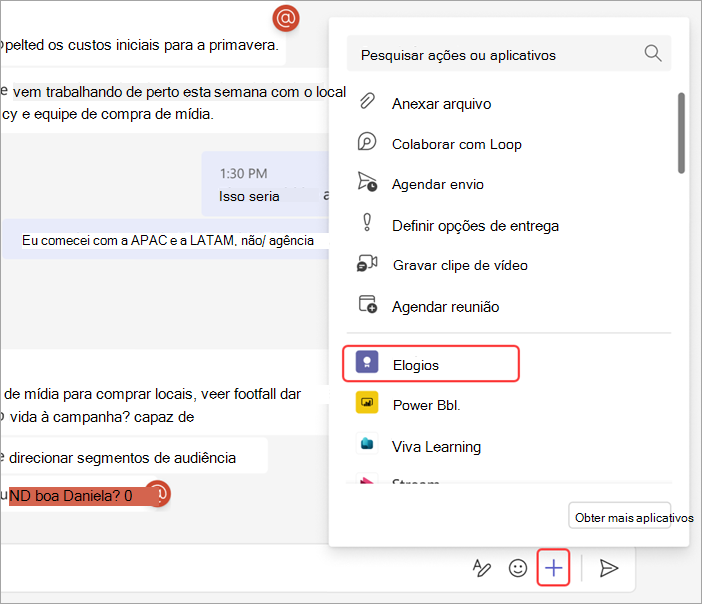This screenshot has width=702, height=604.
Task: Click Obter mais aplicativos button
Action: pos(620,515)
